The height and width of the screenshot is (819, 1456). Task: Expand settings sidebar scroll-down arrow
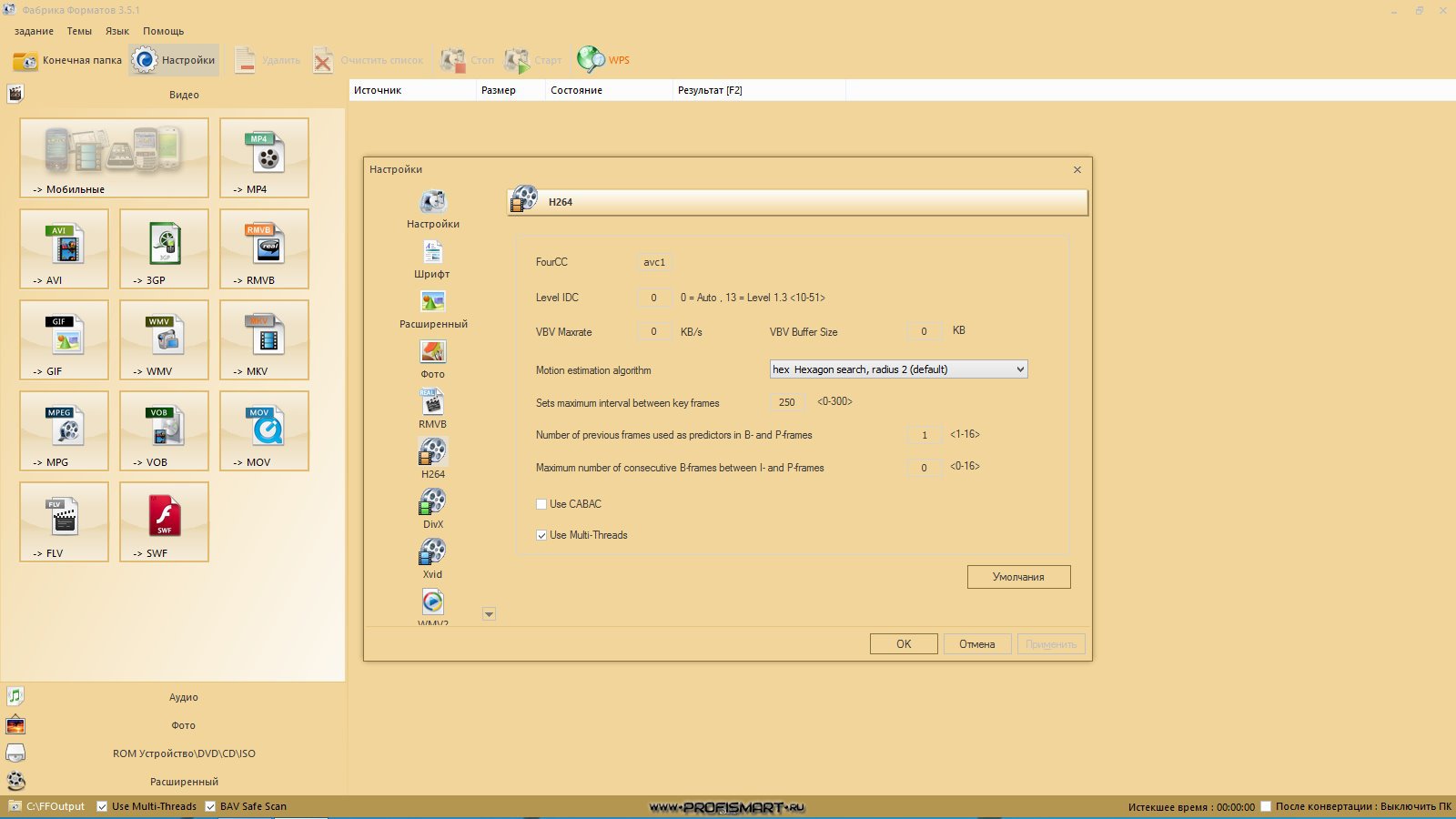pos(489,614)
